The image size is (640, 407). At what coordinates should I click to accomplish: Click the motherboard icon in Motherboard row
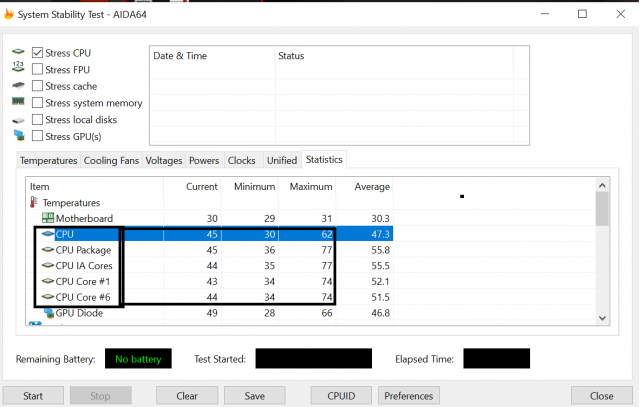[x=48, y=218]
